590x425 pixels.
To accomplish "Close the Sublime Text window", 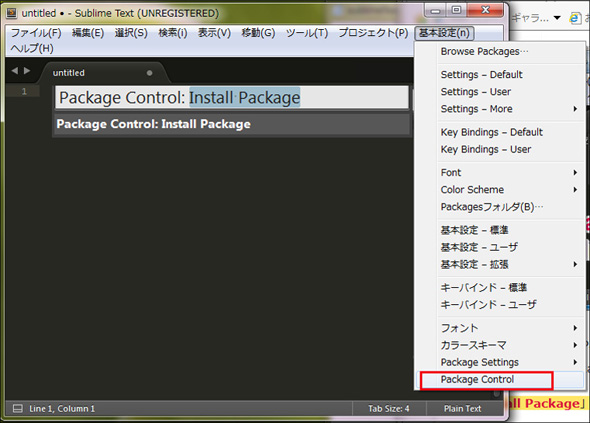I will (x=485, y=10).
